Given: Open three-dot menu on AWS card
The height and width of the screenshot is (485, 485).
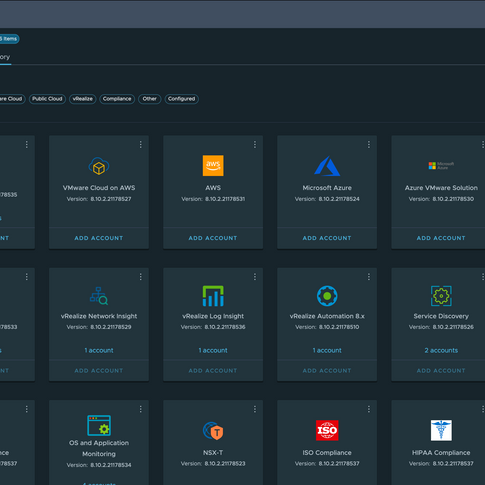Looking at the screenshot, I should tap(255, 144).
